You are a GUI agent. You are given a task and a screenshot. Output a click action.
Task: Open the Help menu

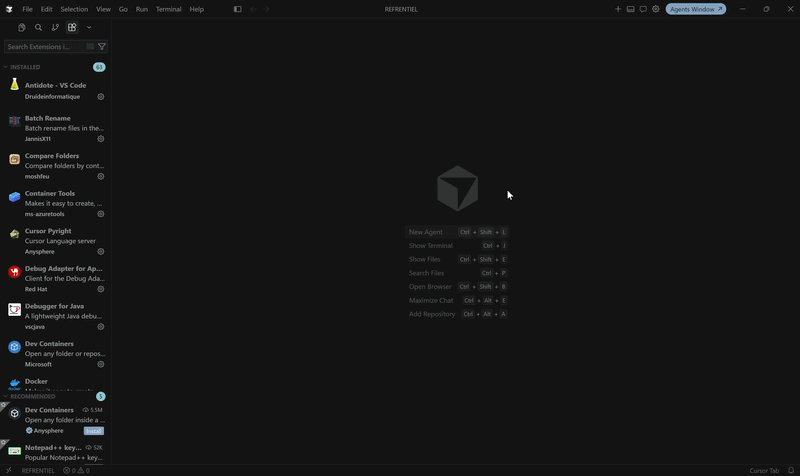(196, 9)
